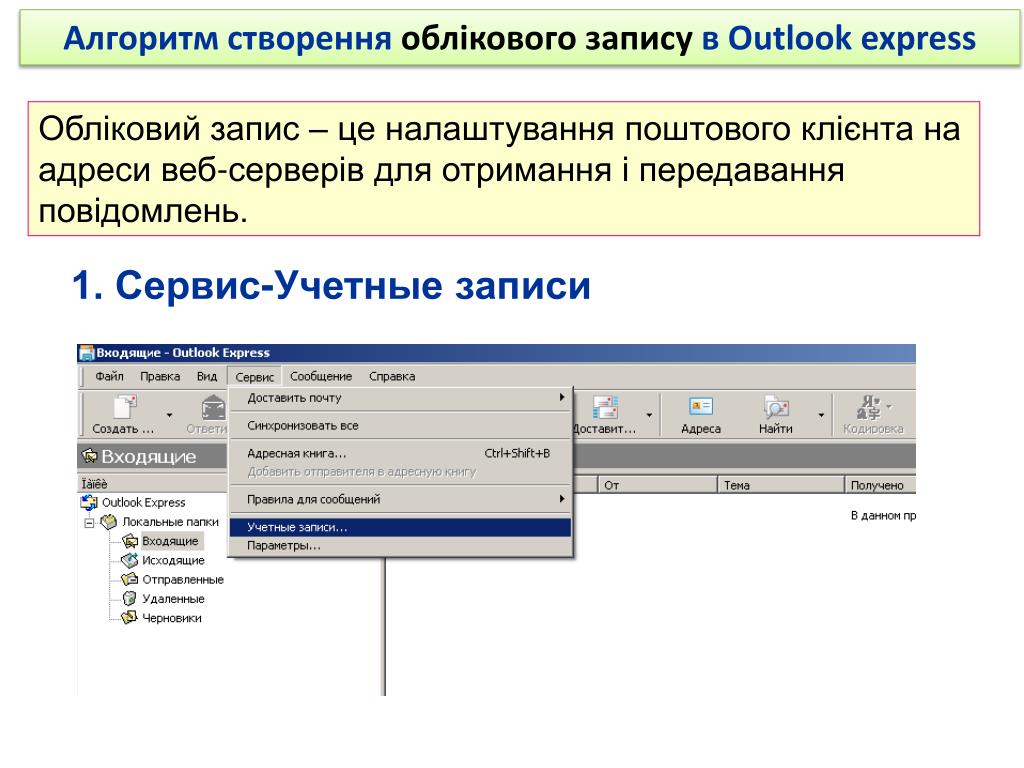The width and height of the screenshot is (1024, 768).
Task: Open the Справка menu
Action: tap(392, 376)
